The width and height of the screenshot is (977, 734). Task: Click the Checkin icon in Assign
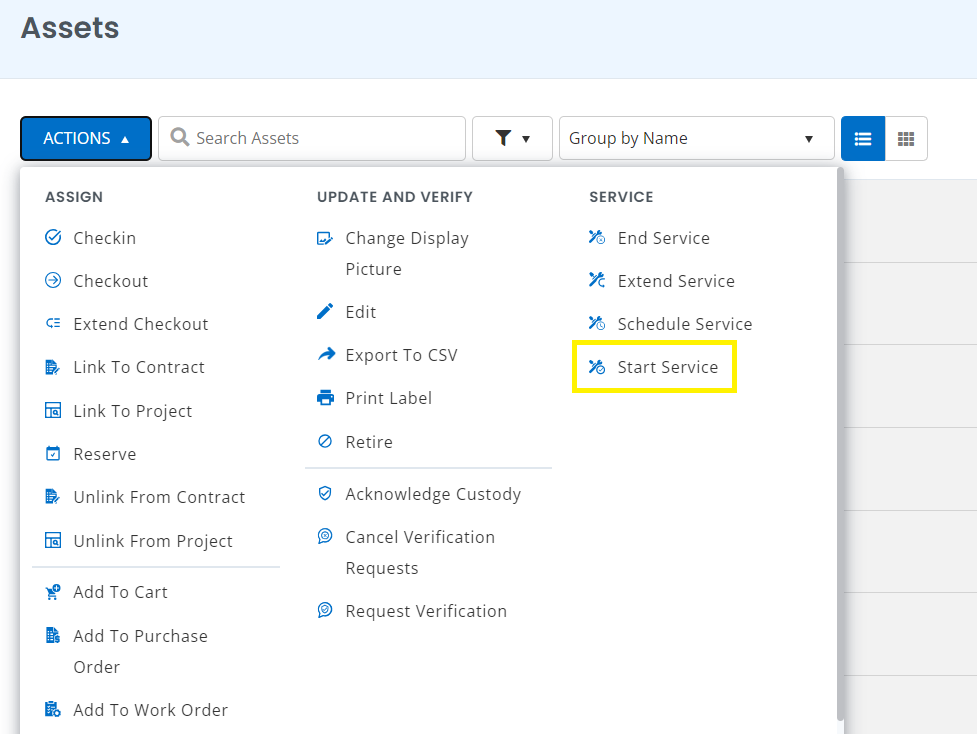point(53,238)
